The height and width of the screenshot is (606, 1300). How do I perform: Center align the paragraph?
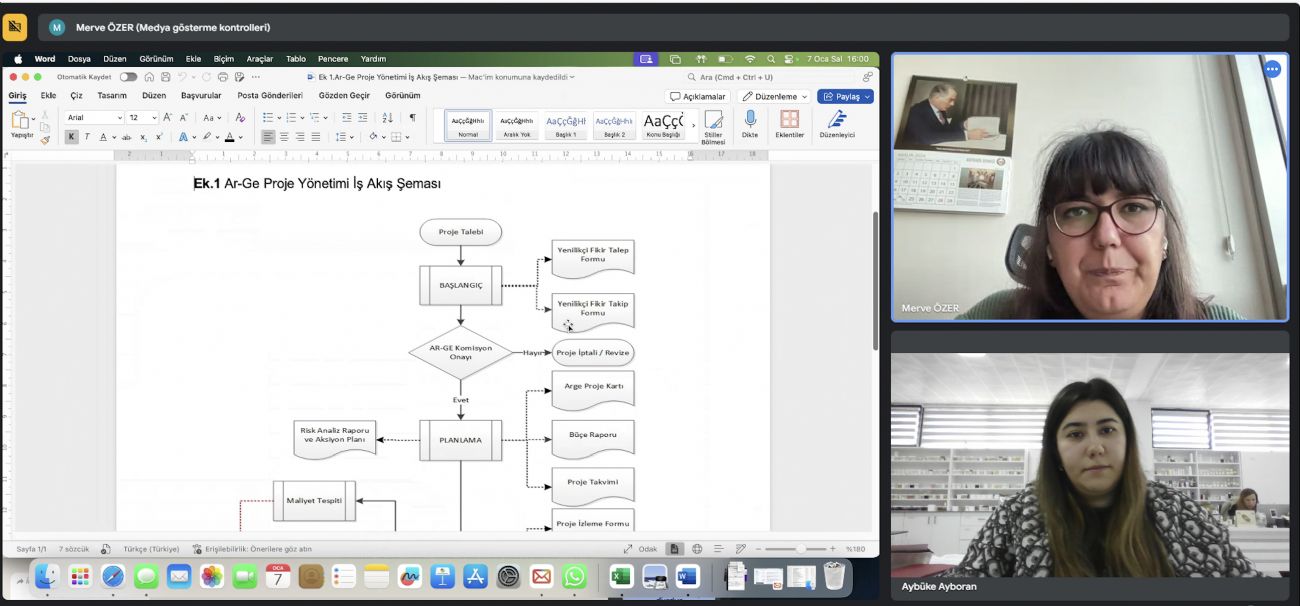[284, 137]
